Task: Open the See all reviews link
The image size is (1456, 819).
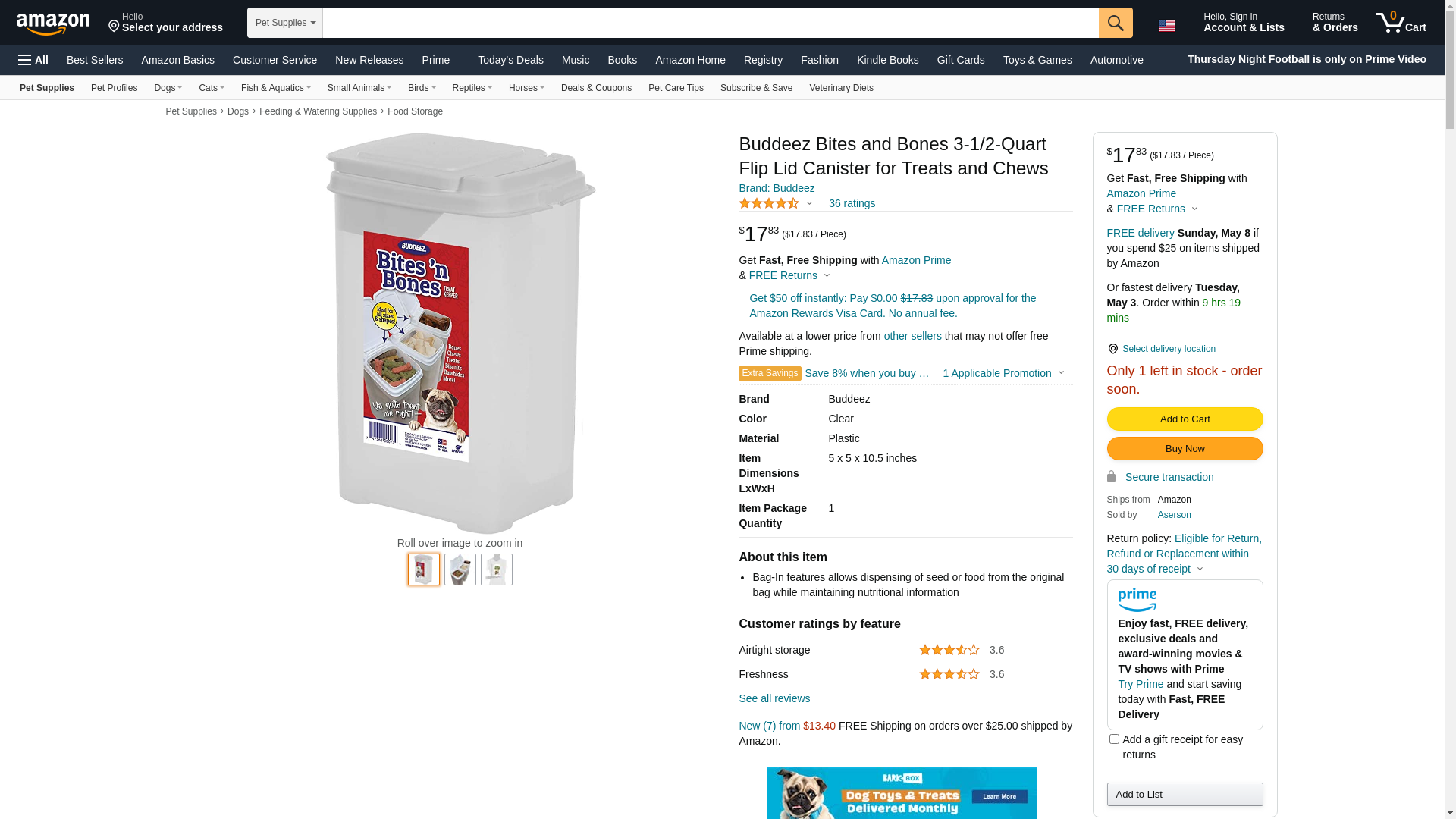Action: pos(774,698)
